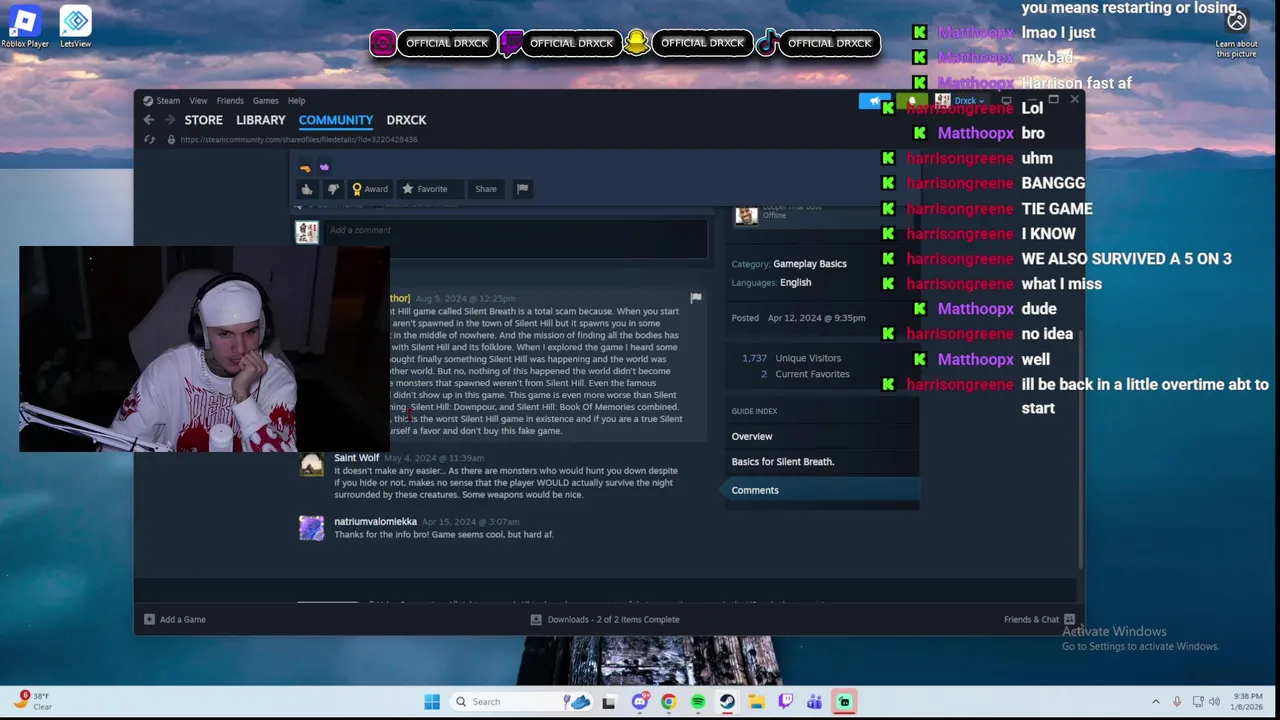The height and width of the screenshot is (720, 1280).
Task: Open Steam announcements megaphone button
Action: click(x=874, y=100)
